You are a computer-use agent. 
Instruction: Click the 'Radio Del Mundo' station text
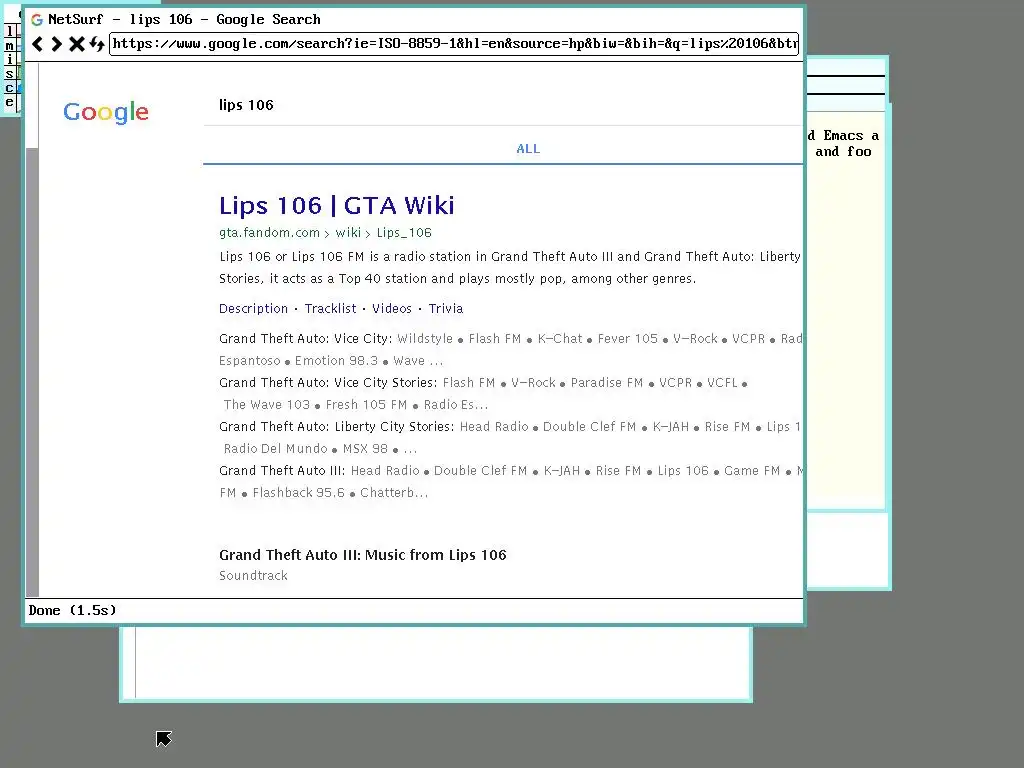[x=276, y=449]
